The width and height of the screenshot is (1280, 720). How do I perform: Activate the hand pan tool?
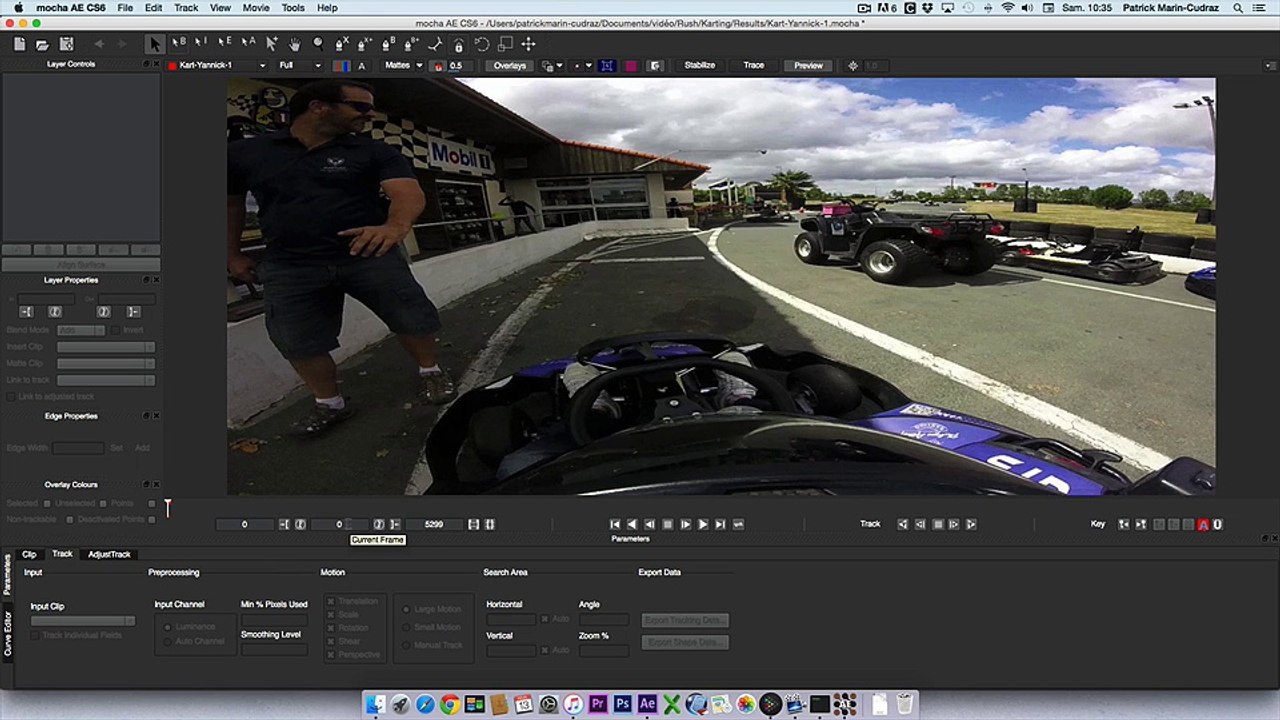295,44
